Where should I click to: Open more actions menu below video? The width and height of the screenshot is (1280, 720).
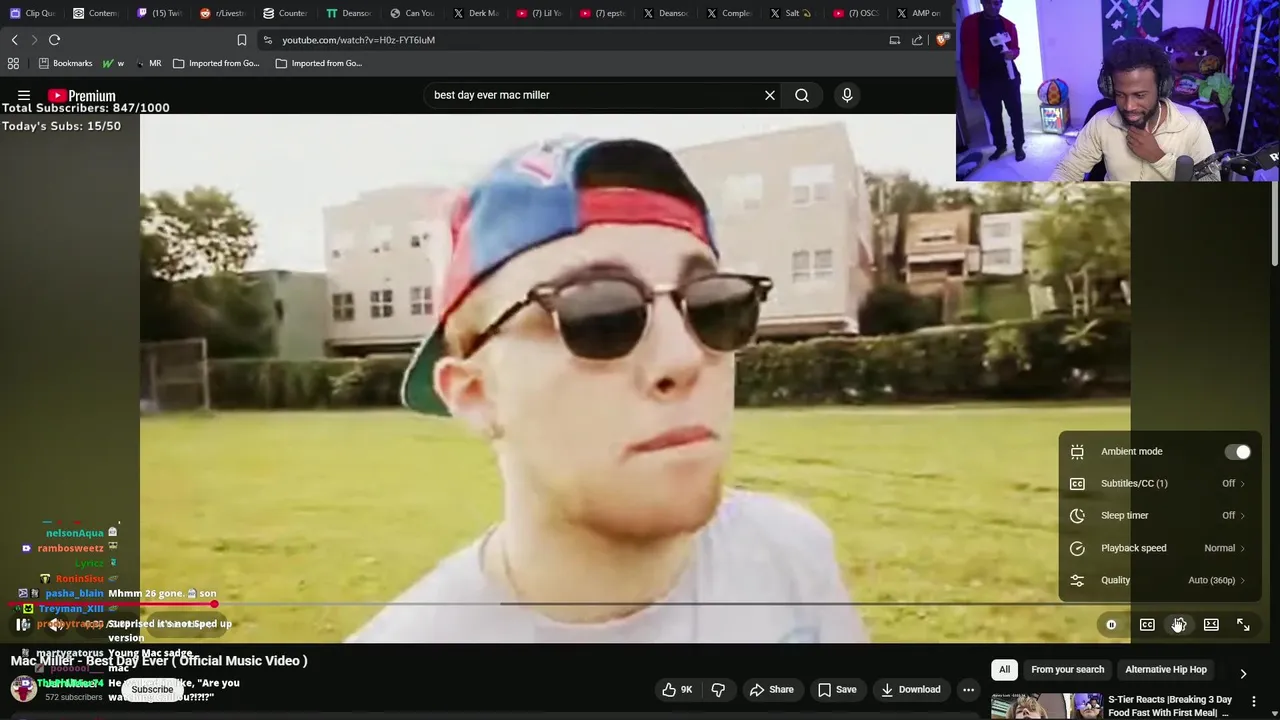968,689
